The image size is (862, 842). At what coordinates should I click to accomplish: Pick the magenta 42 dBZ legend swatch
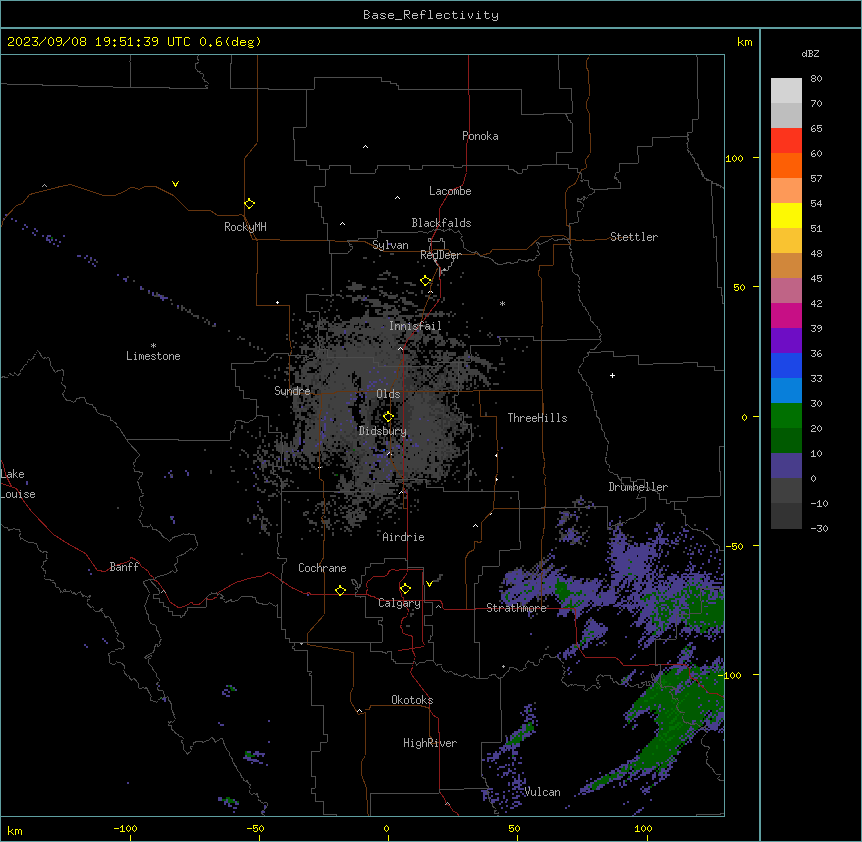click(786, 315)
